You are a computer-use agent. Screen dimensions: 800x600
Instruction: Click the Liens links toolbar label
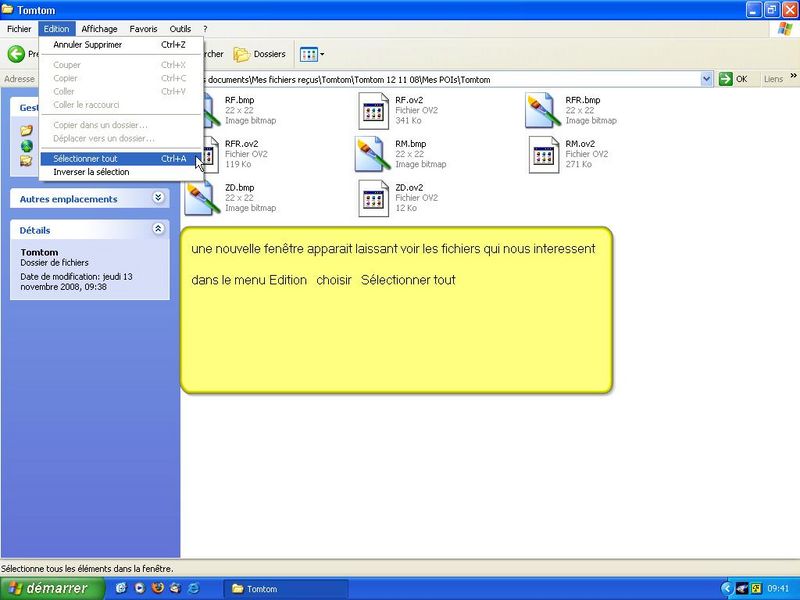point(773,79)
